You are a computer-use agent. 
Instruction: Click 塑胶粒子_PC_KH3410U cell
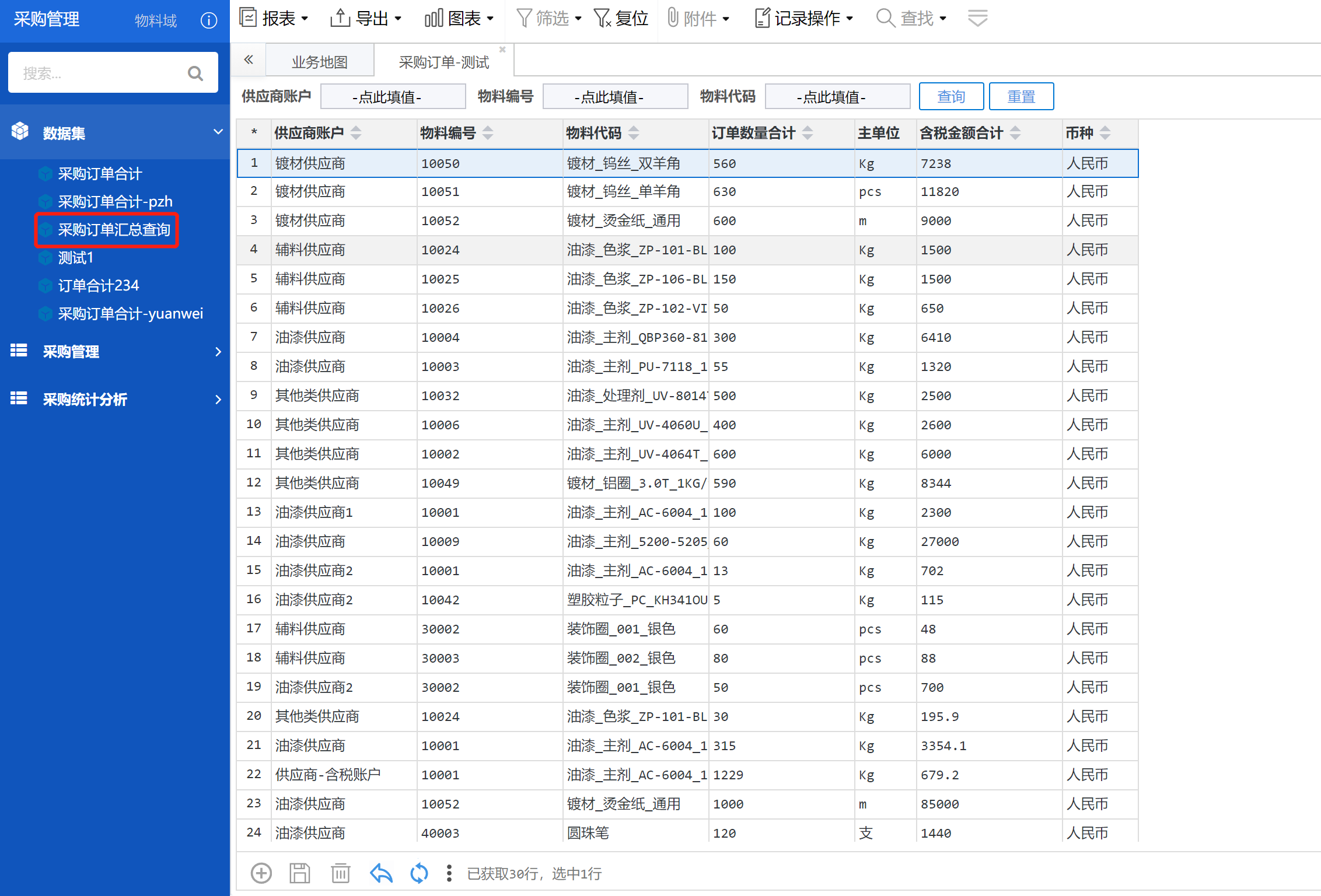tap(635, 600)
